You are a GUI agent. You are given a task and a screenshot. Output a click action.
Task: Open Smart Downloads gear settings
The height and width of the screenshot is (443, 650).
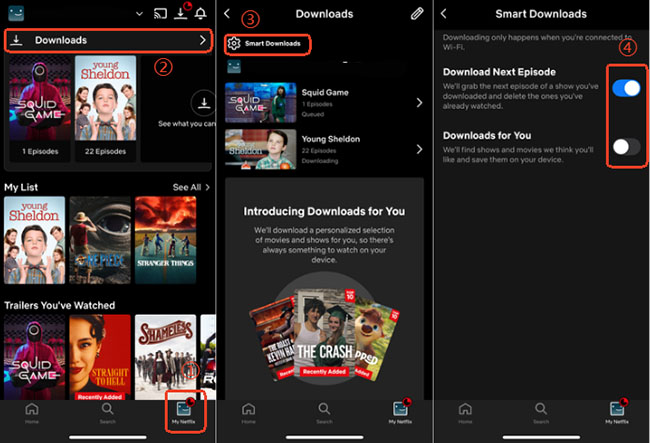(234, 44)
